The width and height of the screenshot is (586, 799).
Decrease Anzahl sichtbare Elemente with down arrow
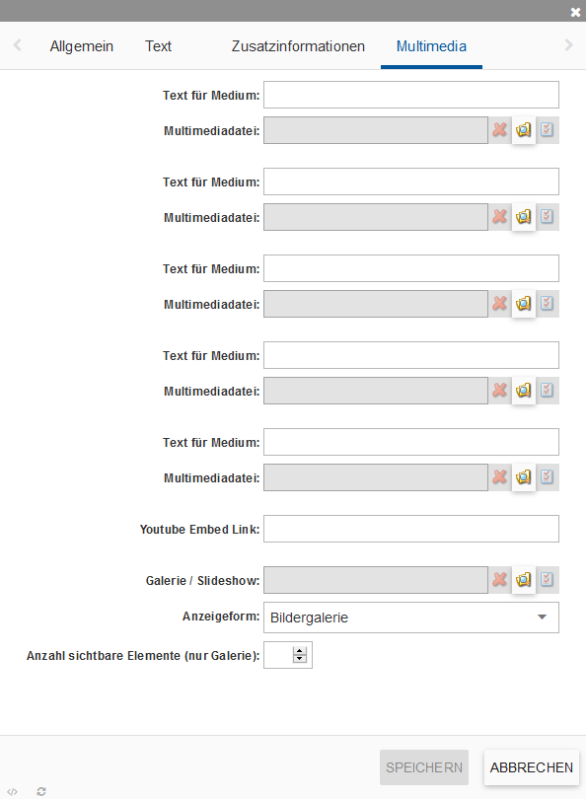(300, 658)
